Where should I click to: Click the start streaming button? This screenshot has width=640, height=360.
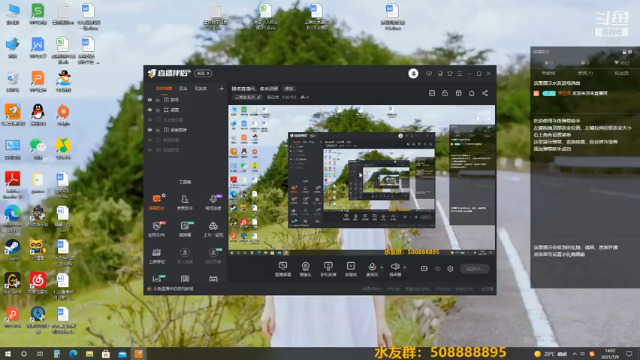click(475, 269)
